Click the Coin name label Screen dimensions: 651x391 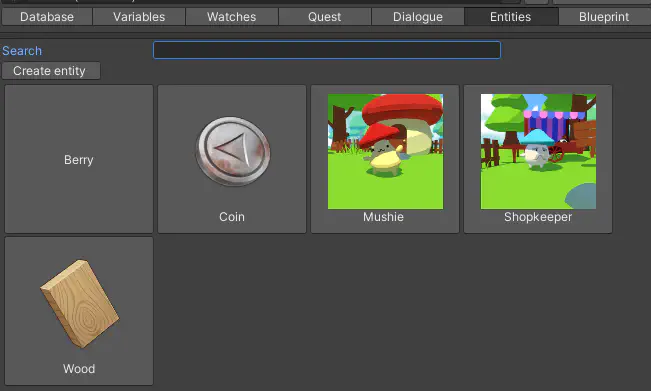point(232,217)
